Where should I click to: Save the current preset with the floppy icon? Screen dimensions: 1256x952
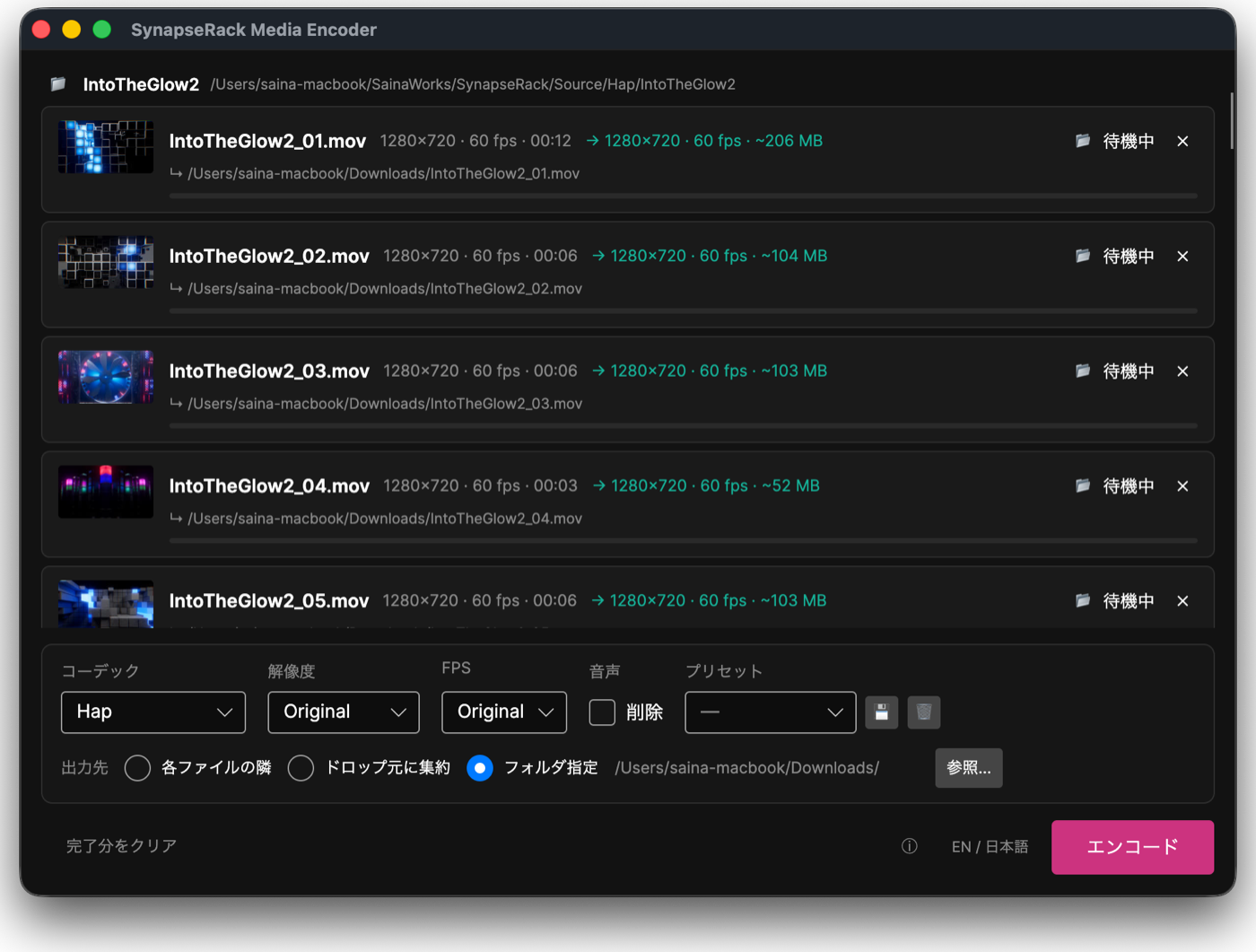pyautogui.click(x=882, y=712)
